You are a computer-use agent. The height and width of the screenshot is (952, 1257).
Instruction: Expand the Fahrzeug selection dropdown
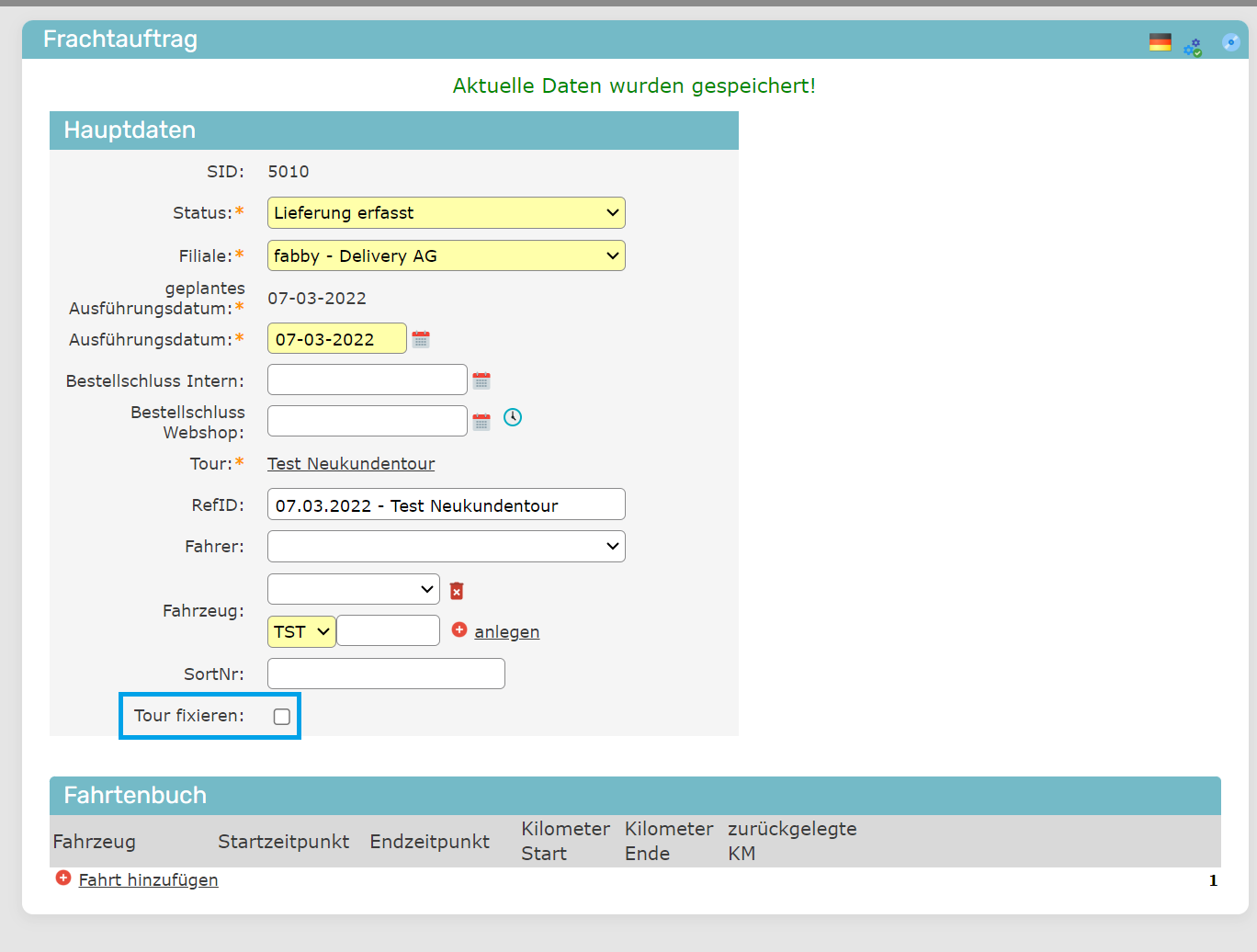tap(353, 589)
